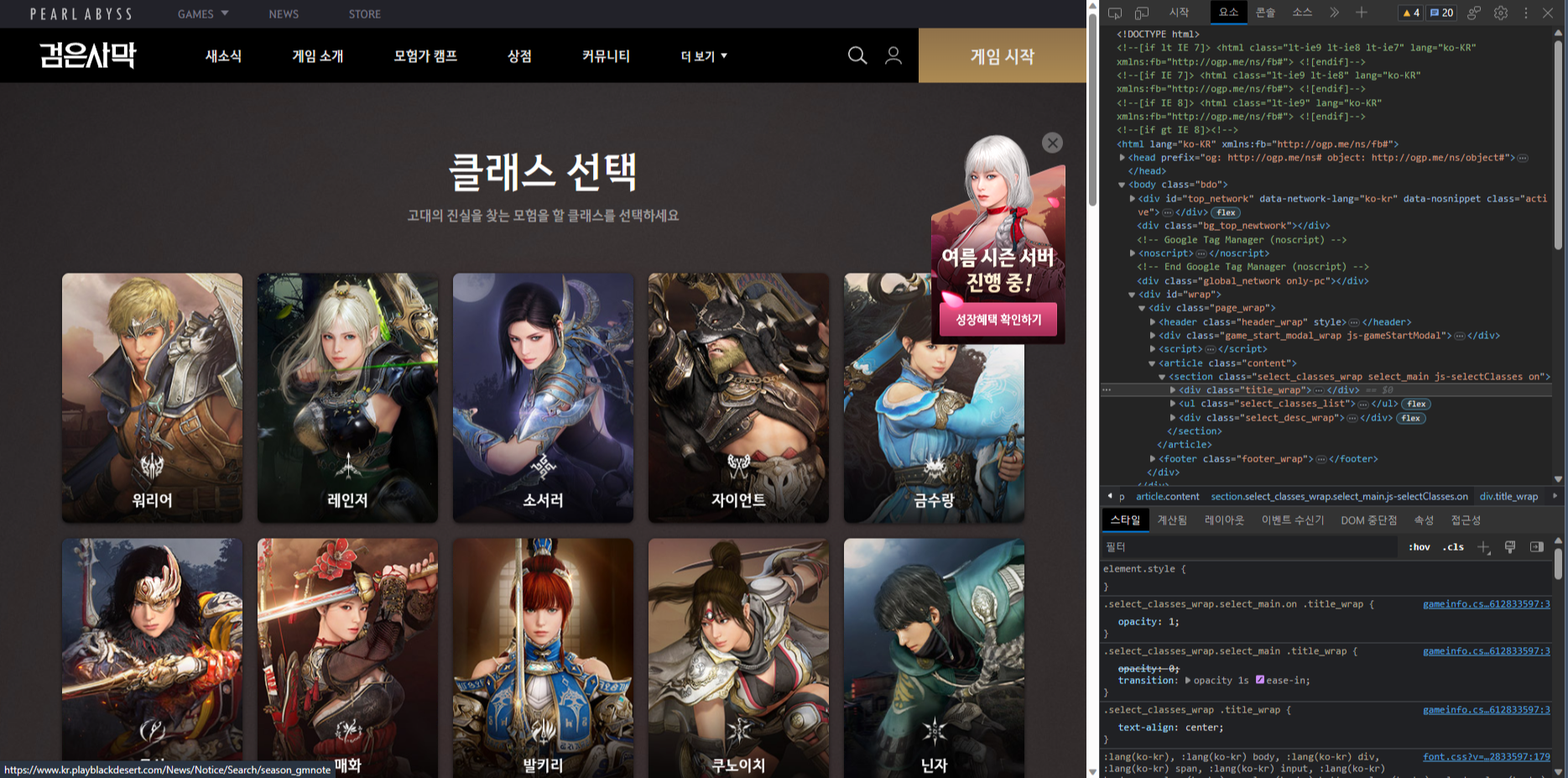The image size is (1568, 778).
Task: Open STORE link in top bar
Action: [364, 13]
